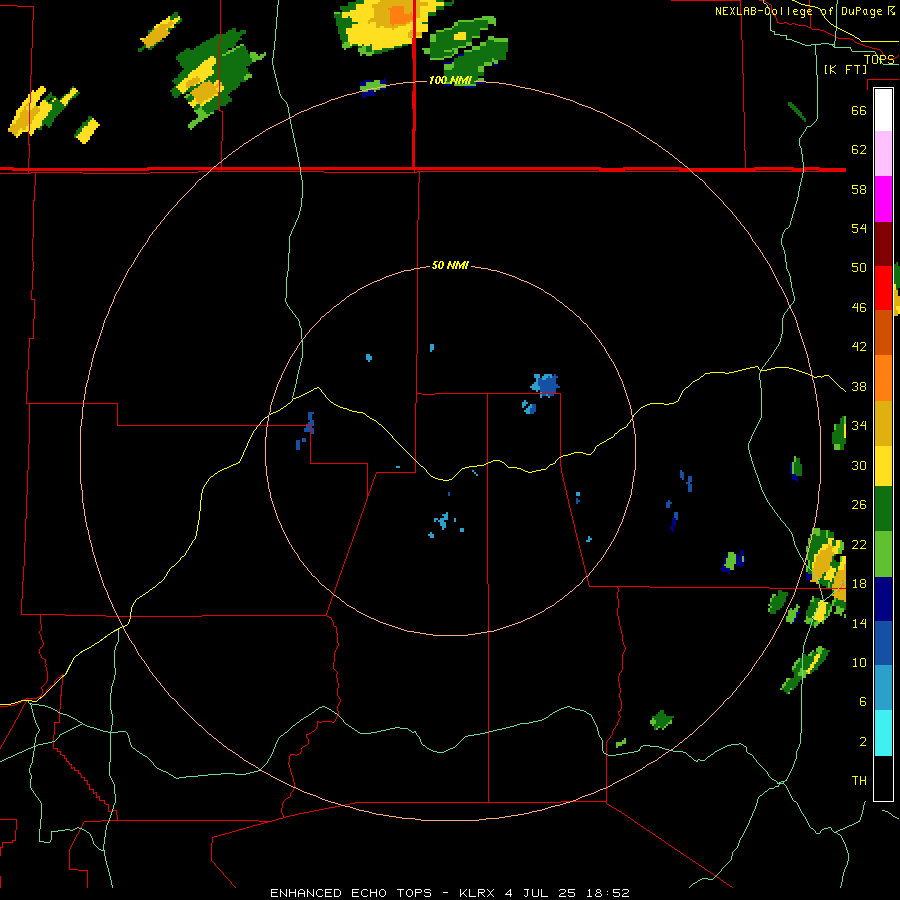
Task: Click the white swatch at top of legend
Action: point(883,110)
